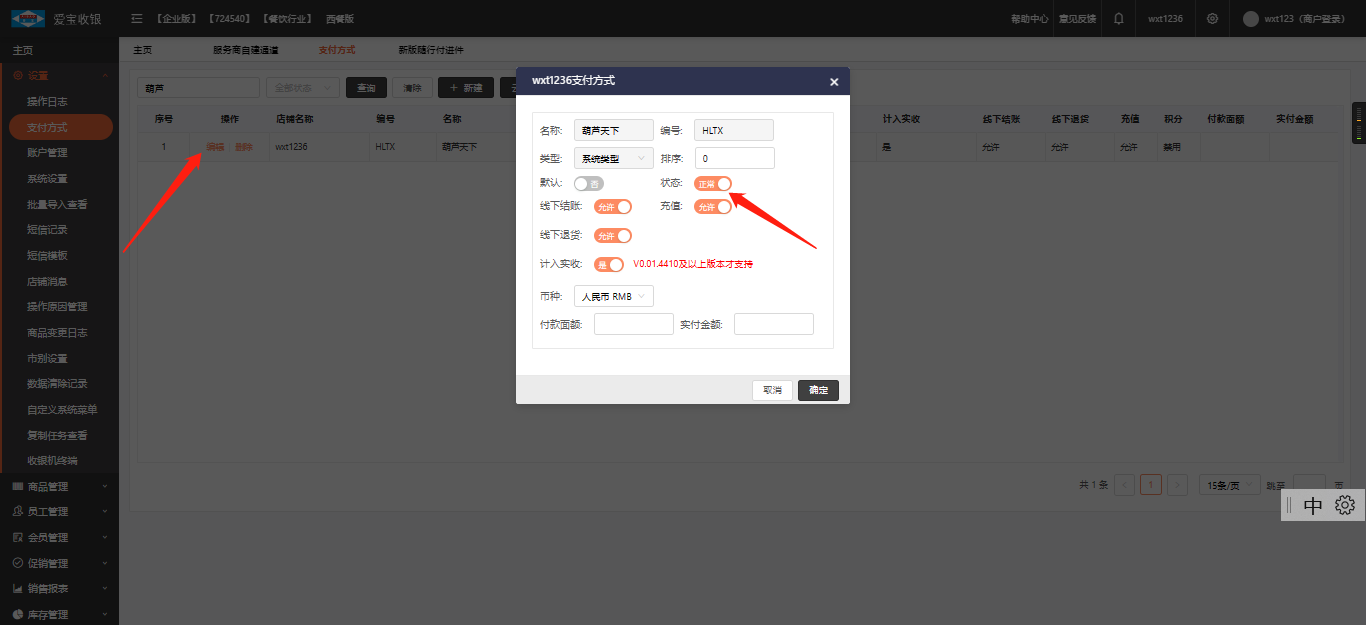Close the wxt1236支付方式 dialog with X
Viewport: 1366px width, 625px height.
click(834, 82)
